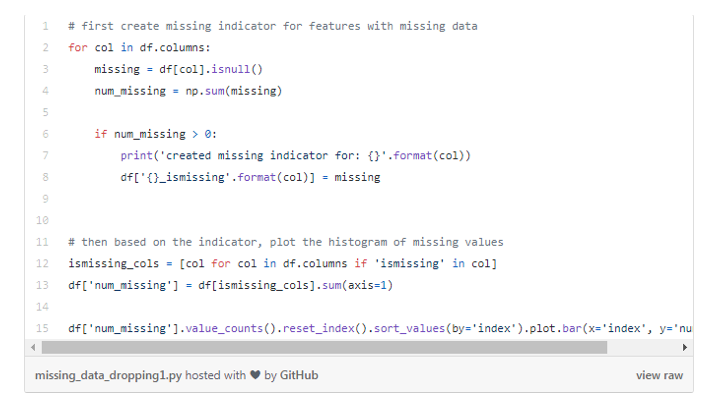The image size is (724, 408).
Task: Click the view raw link
Action: (659, 376)
